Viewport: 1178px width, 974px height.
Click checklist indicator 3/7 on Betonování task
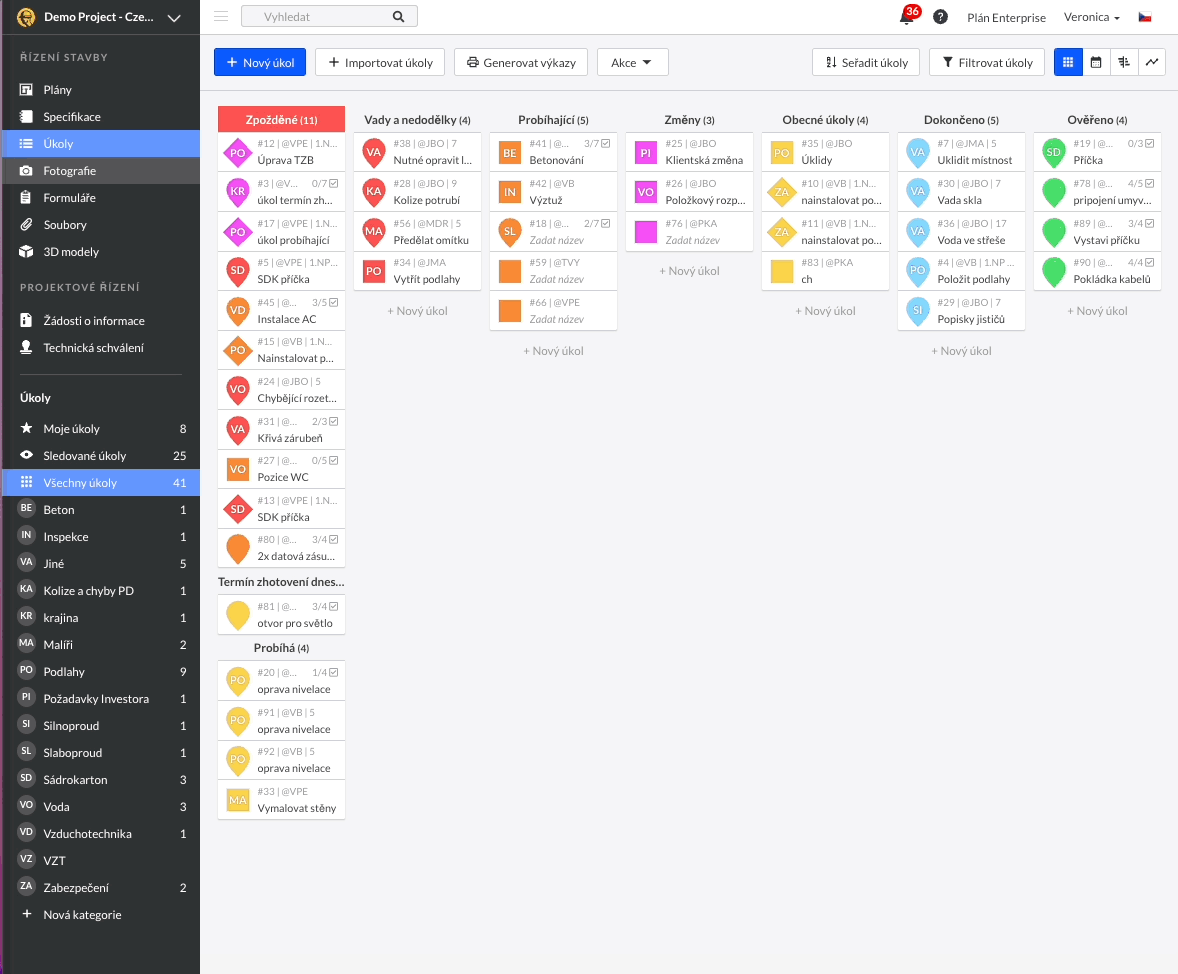coord(597,144)
